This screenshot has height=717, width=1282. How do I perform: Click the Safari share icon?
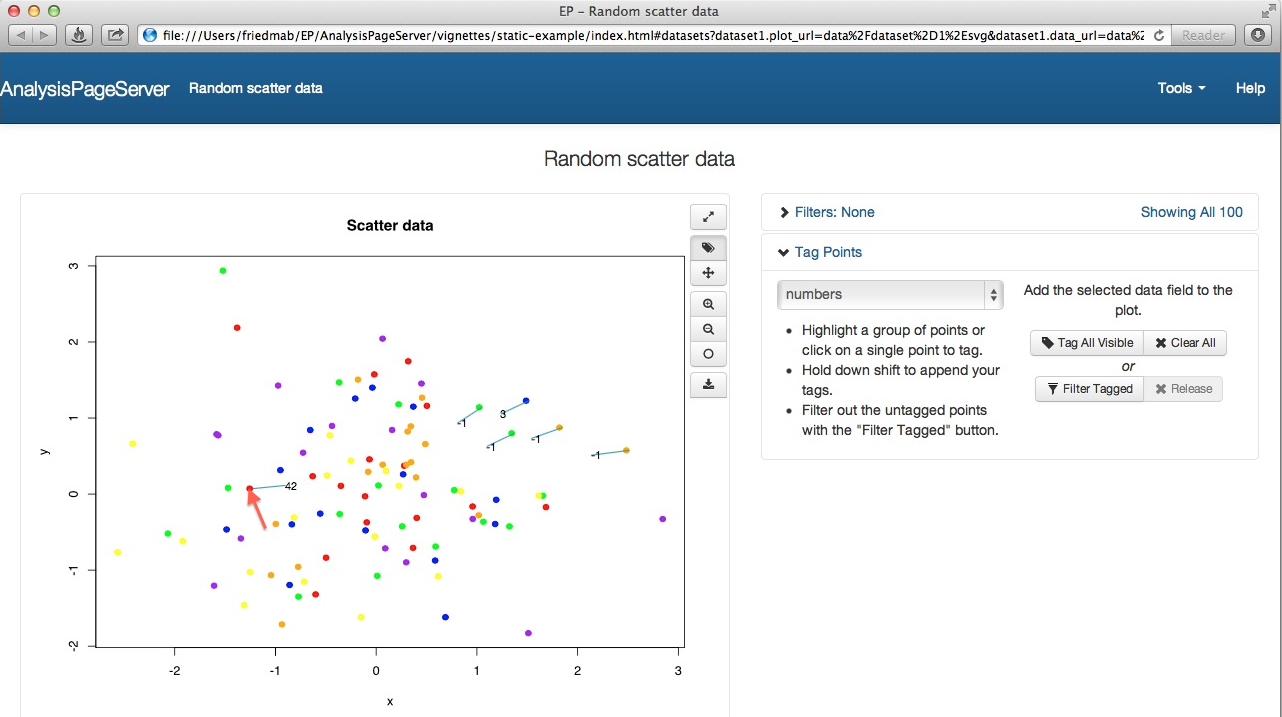click(x=115, y=35)
